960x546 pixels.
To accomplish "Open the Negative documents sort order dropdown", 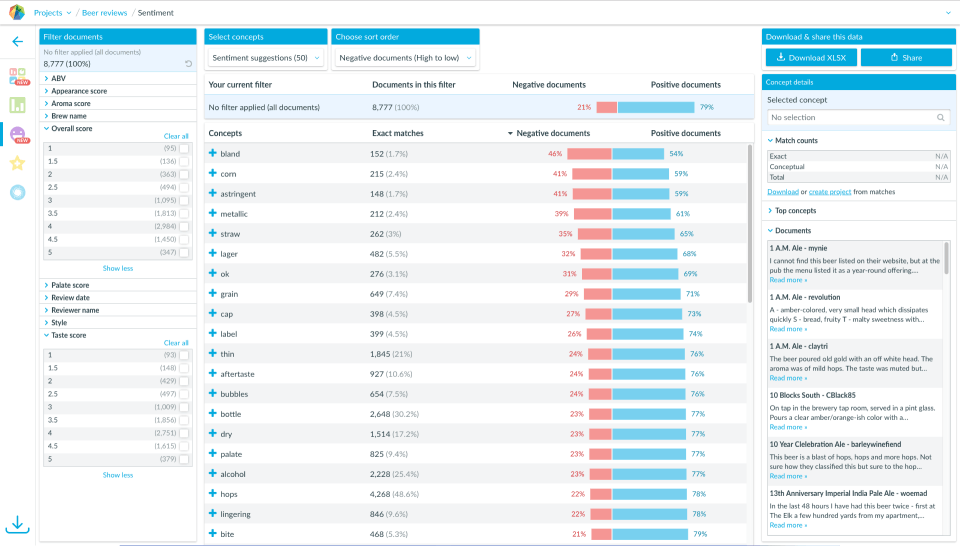I will (405, 58).
